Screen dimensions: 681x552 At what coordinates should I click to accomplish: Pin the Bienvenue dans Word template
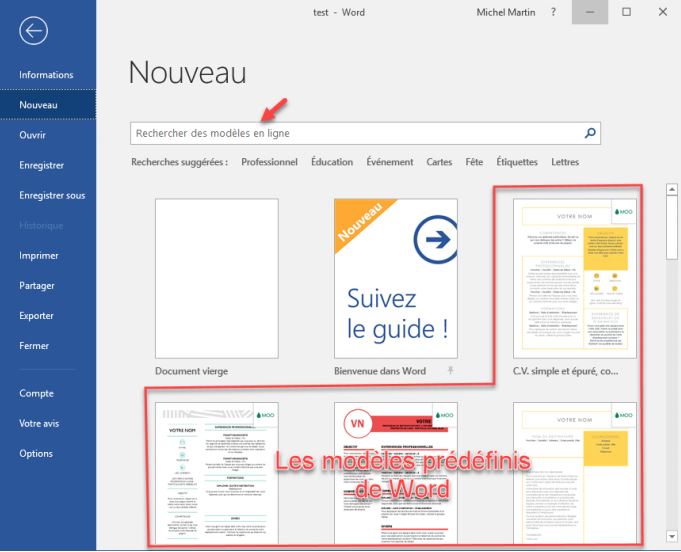(x=449, y=371)
